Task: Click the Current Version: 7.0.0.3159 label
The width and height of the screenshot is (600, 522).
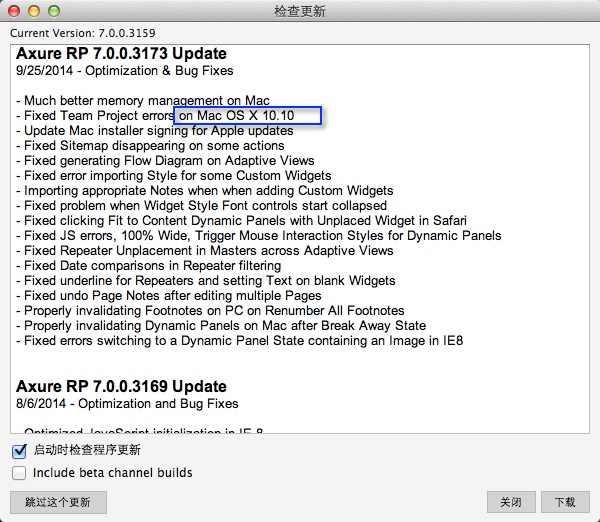Action: click(83, 33)
